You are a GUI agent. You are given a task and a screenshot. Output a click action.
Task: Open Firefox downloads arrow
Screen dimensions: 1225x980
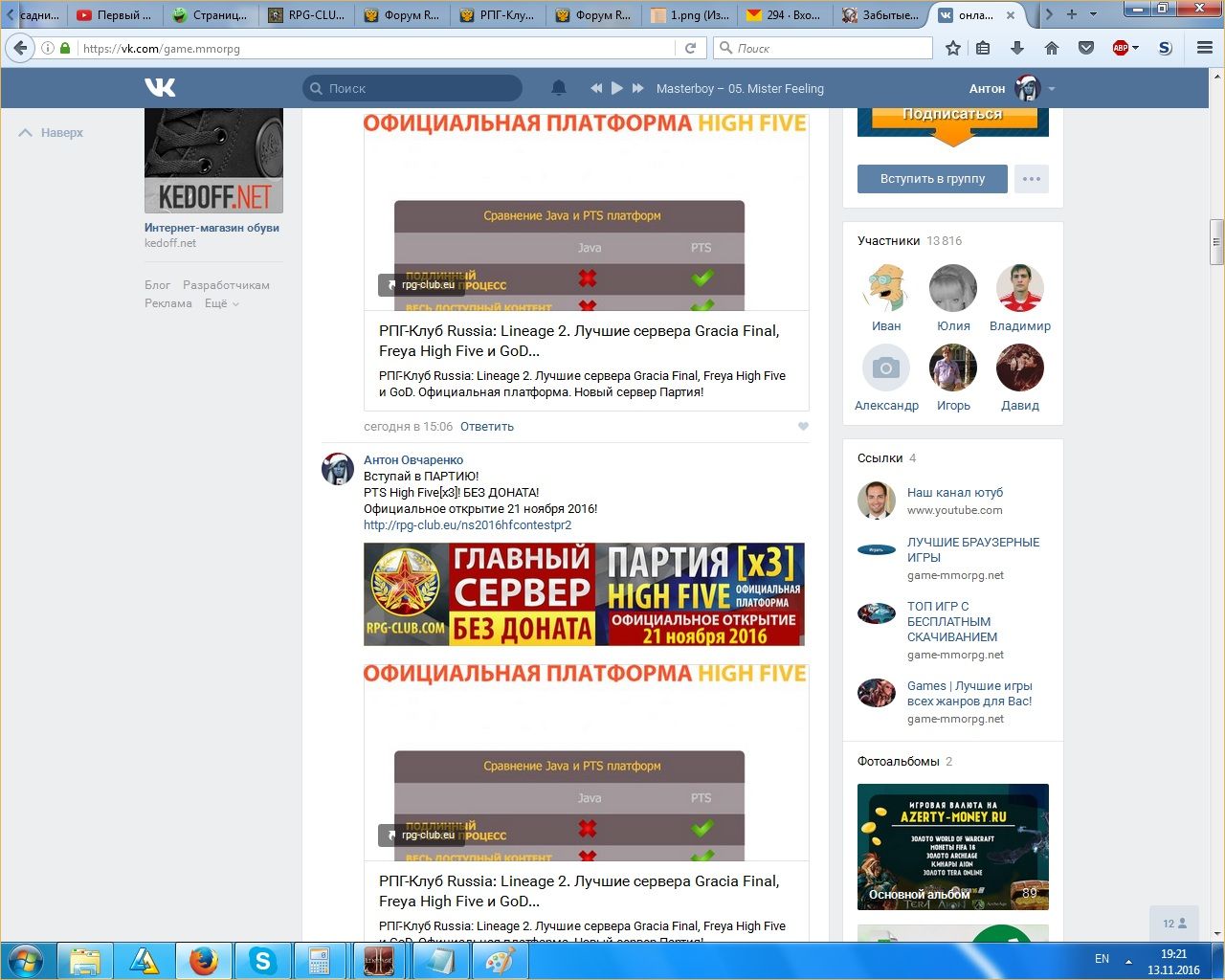pyautogui.click(x=1017, y=48)
